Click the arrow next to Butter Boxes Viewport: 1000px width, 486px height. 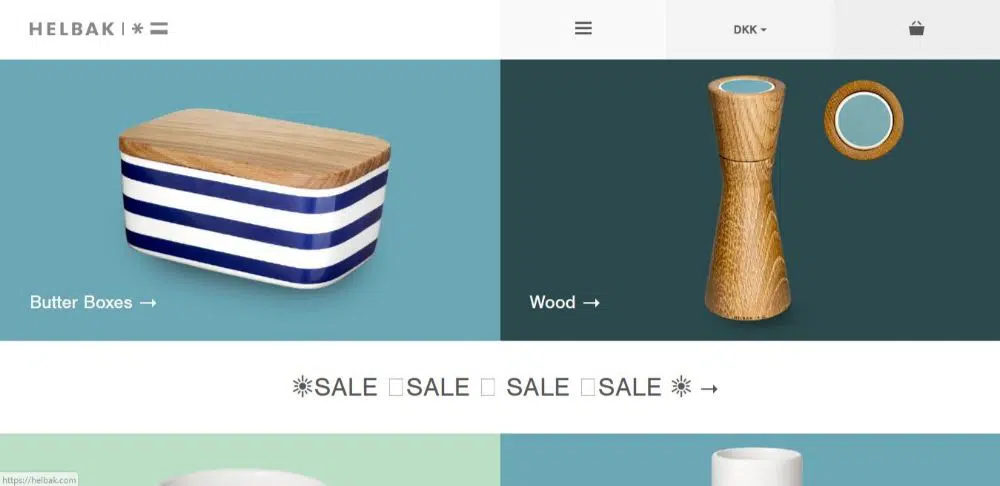148,303
